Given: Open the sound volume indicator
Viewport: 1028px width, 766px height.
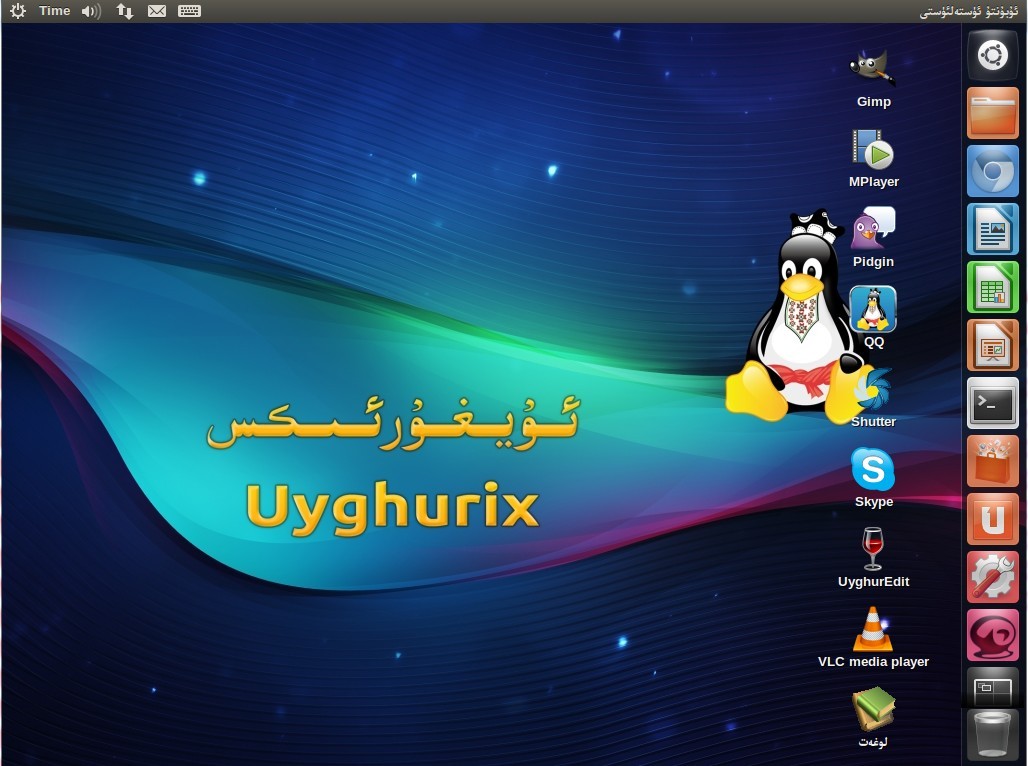Looking at the screenshot, I should pos(91,11).
